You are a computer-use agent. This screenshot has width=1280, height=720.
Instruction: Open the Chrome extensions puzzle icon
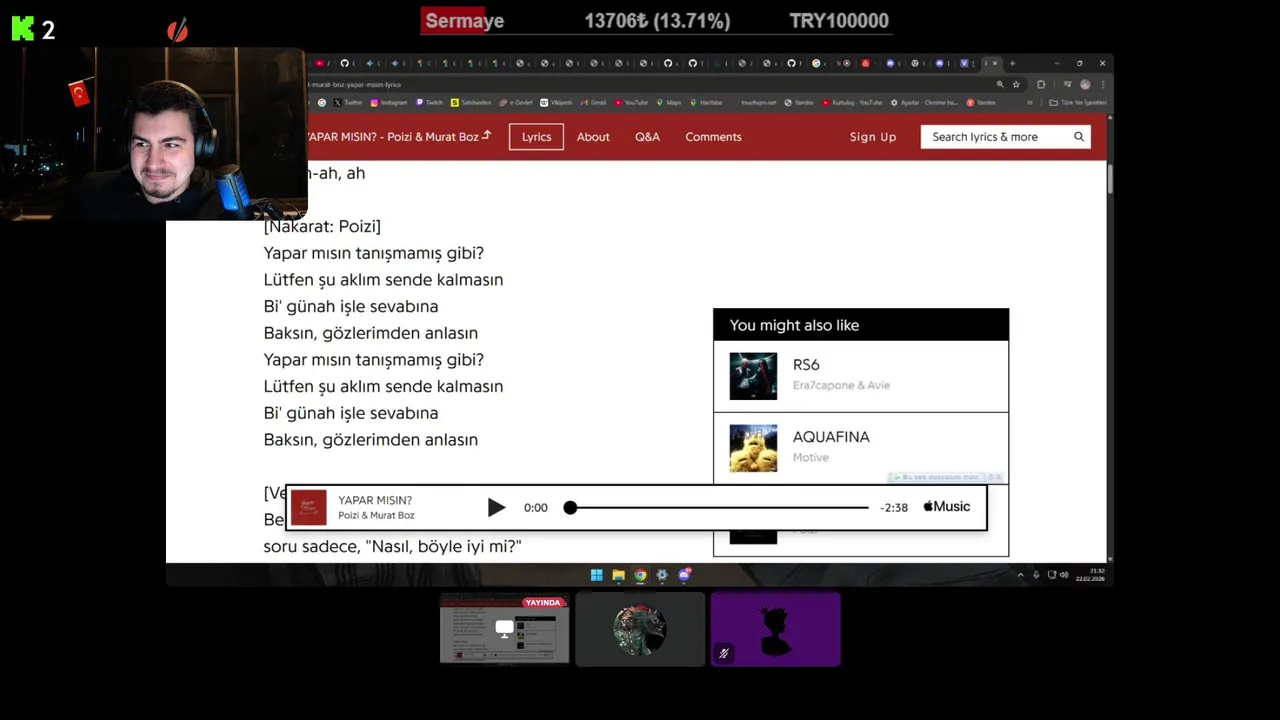pos(1041,85)
